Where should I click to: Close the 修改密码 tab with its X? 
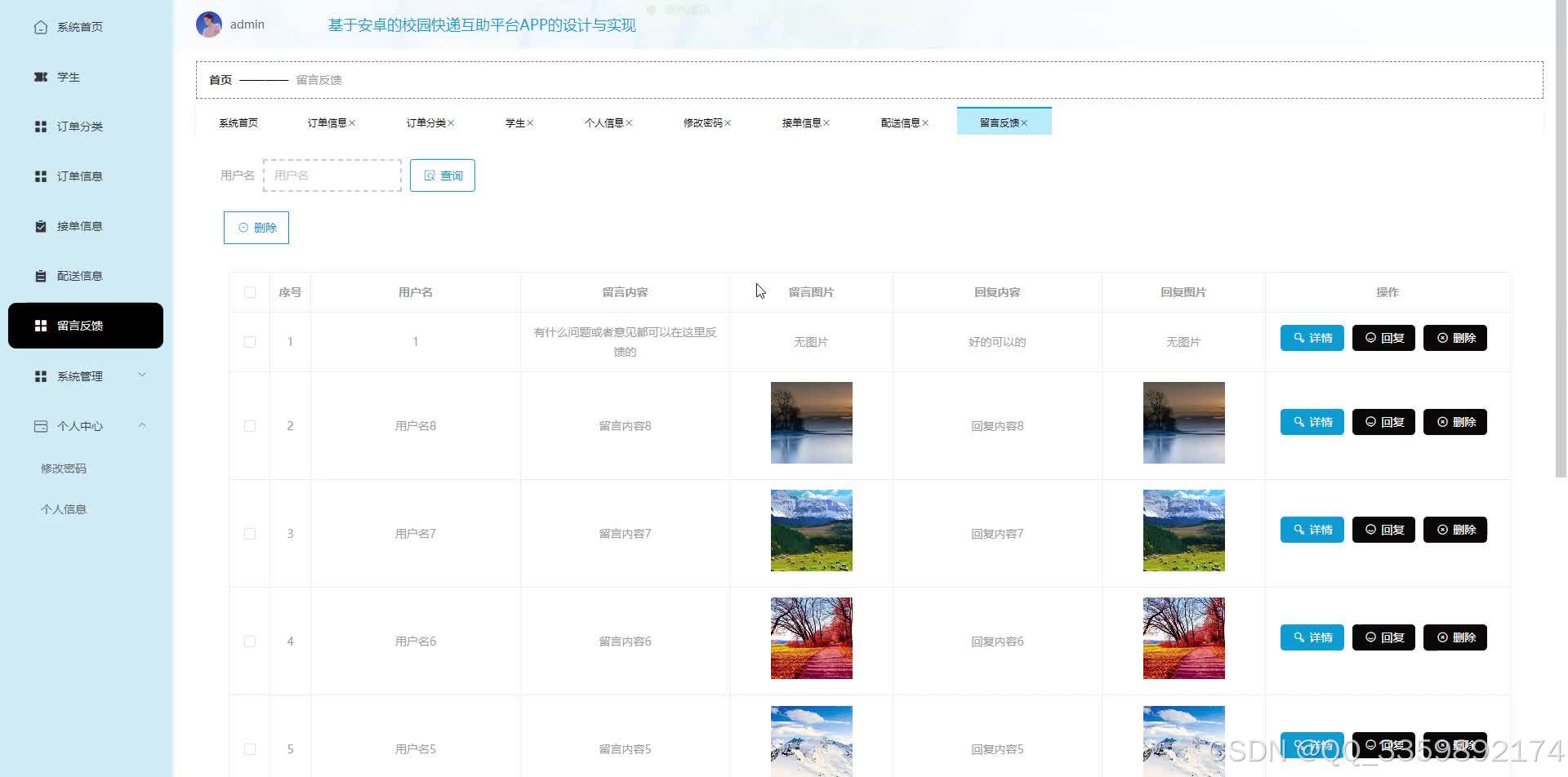pyautogui.click(x=728, y=123)
